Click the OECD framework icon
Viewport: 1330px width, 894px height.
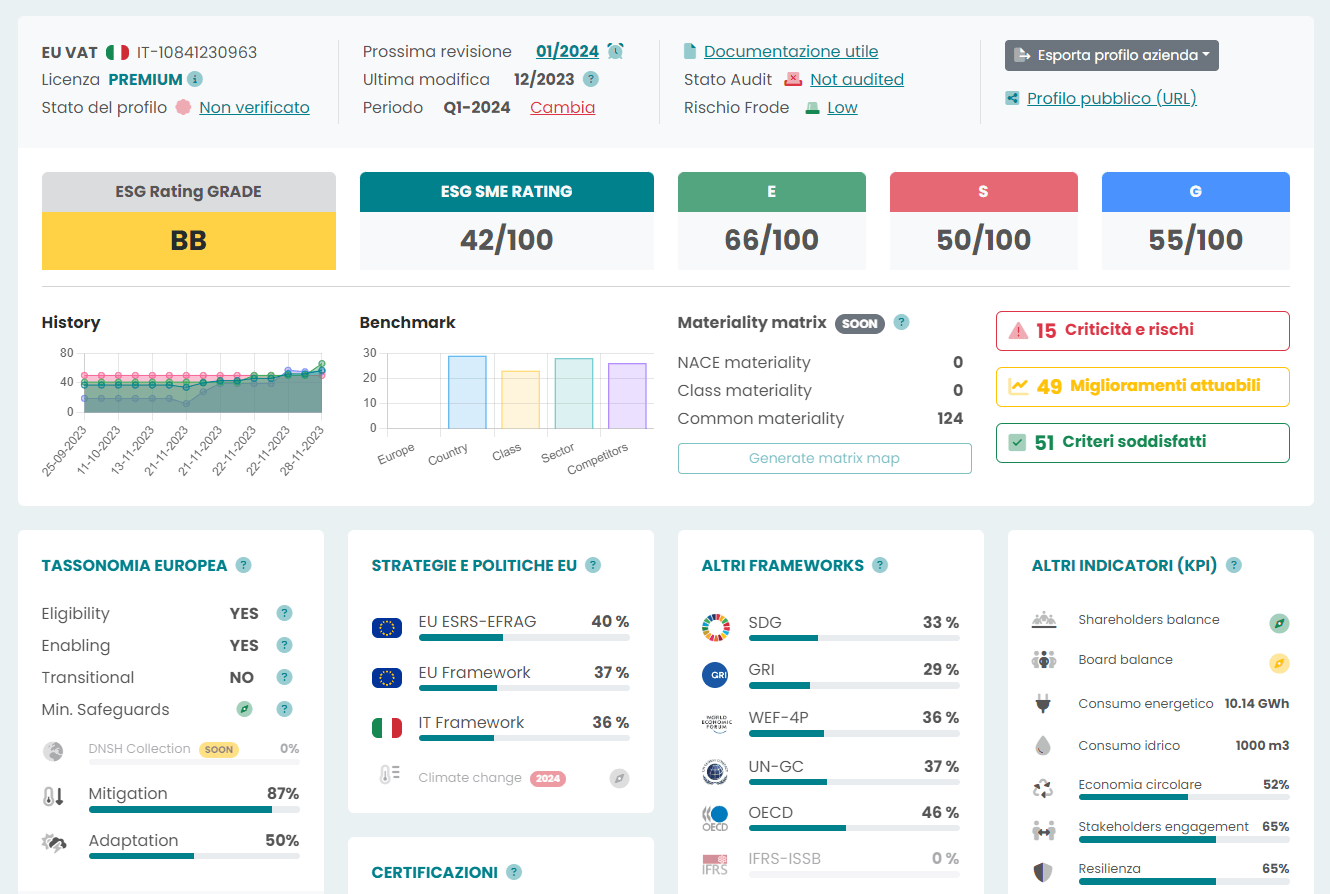[715, 812]
